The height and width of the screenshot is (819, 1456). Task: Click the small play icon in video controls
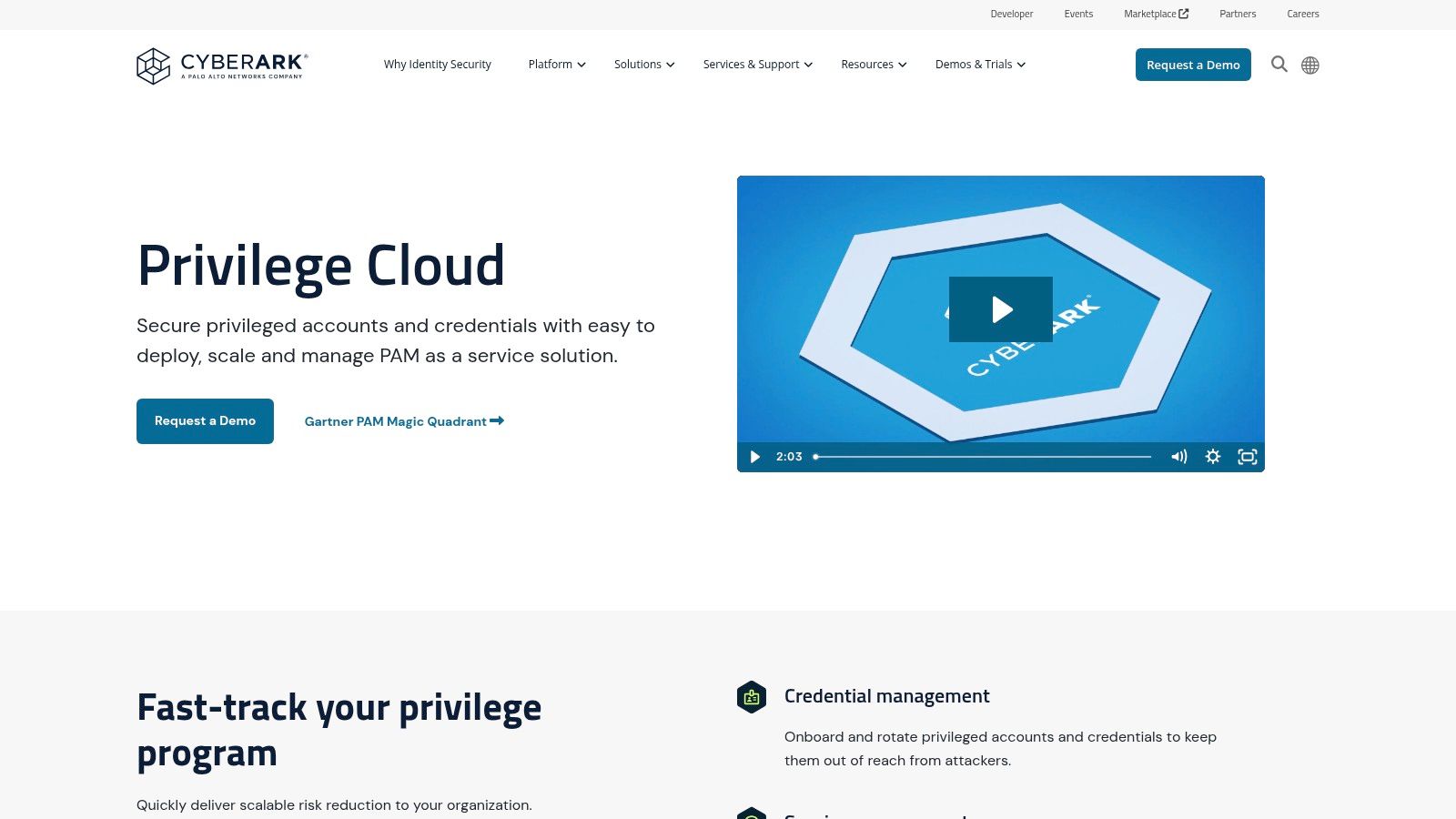click(754, 457)
